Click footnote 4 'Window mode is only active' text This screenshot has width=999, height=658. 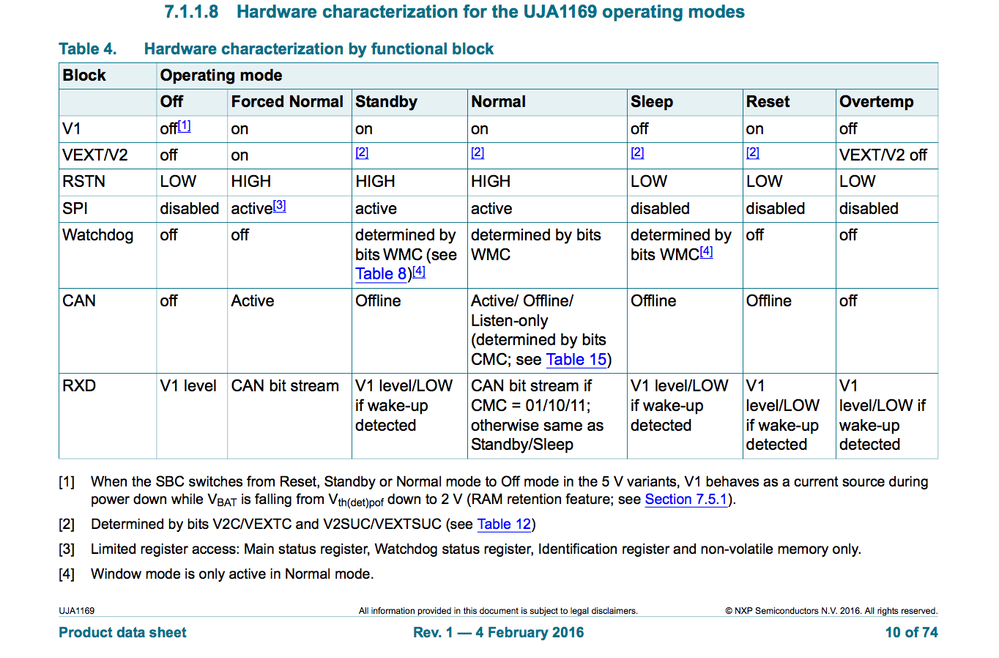tap(232, 574)
